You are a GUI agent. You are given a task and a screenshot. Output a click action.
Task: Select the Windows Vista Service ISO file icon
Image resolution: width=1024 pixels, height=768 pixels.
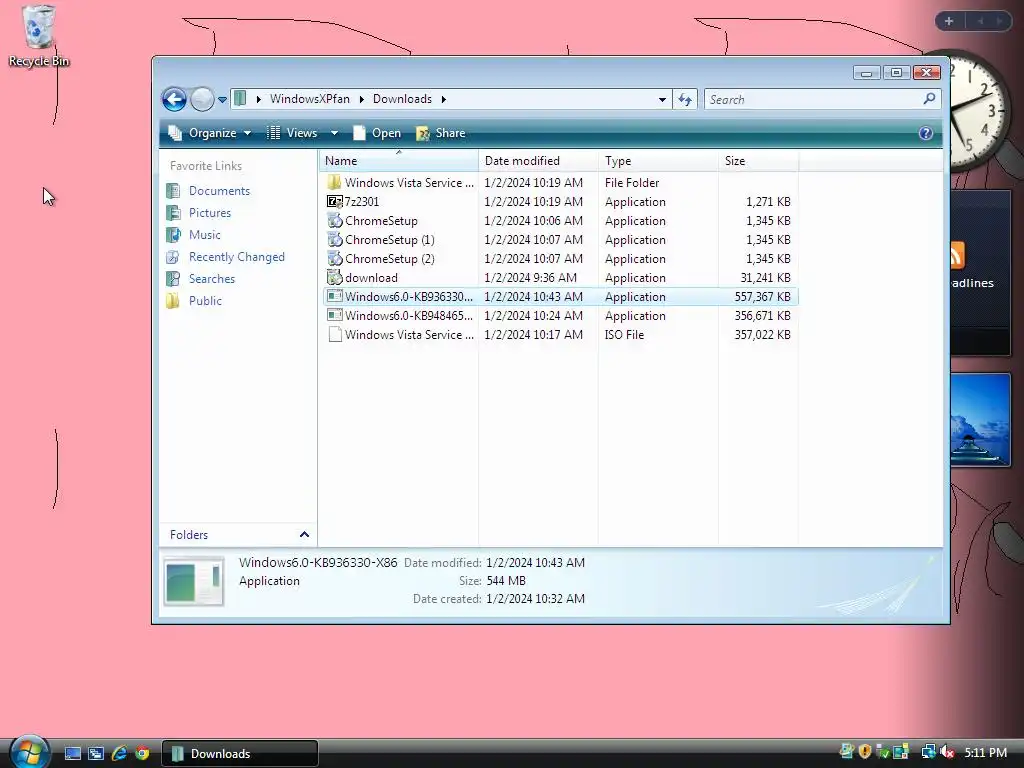334,334
